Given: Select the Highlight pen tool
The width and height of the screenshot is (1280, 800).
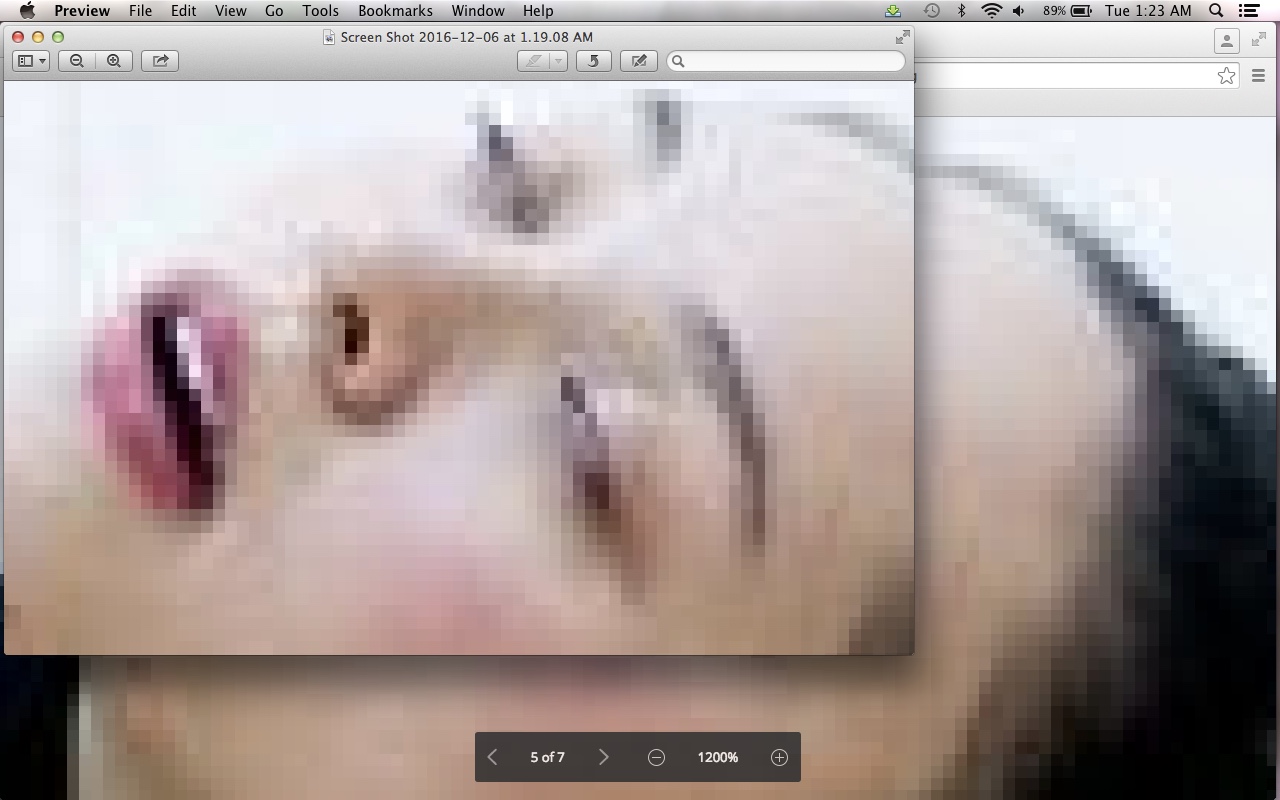Looking at the screenshot, I should [x=535, y=61].
